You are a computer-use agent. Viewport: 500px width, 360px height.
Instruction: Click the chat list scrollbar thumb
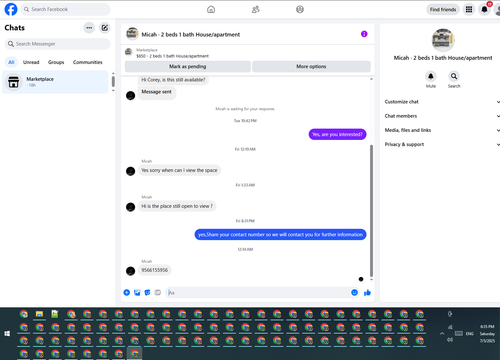pyautogui.click(x=113, y=82)
